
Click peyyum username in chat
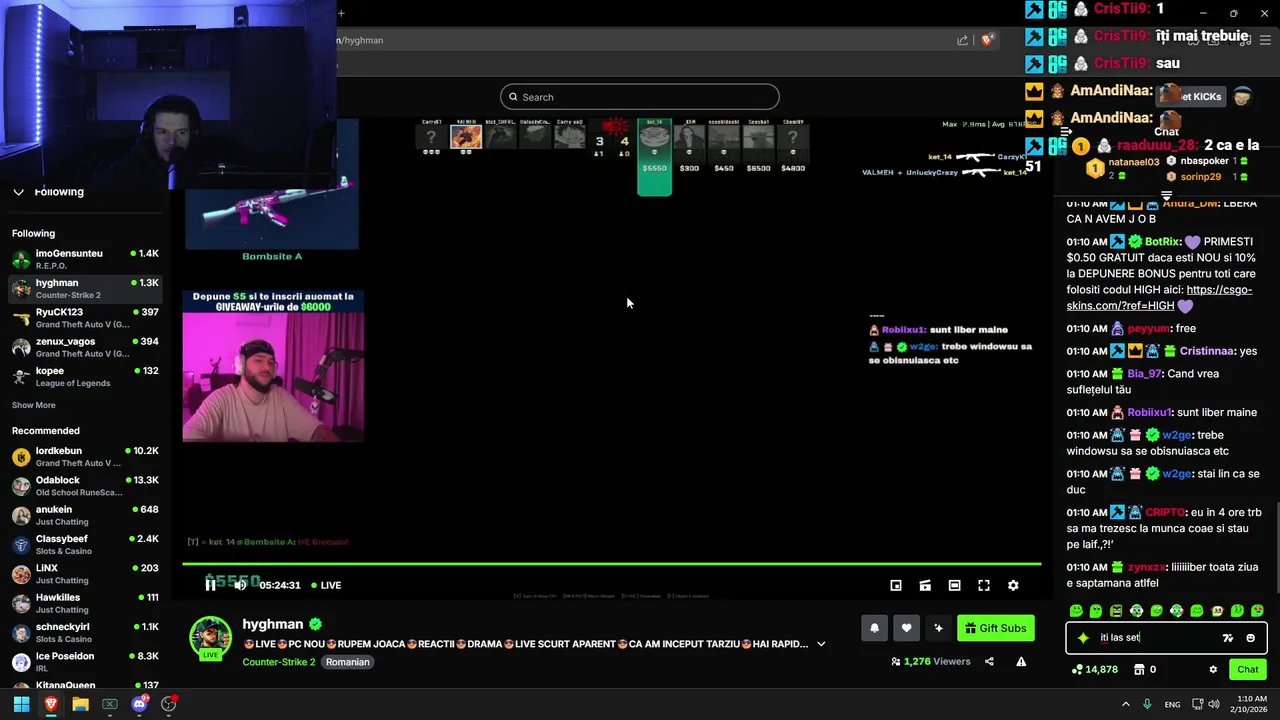1148,329
